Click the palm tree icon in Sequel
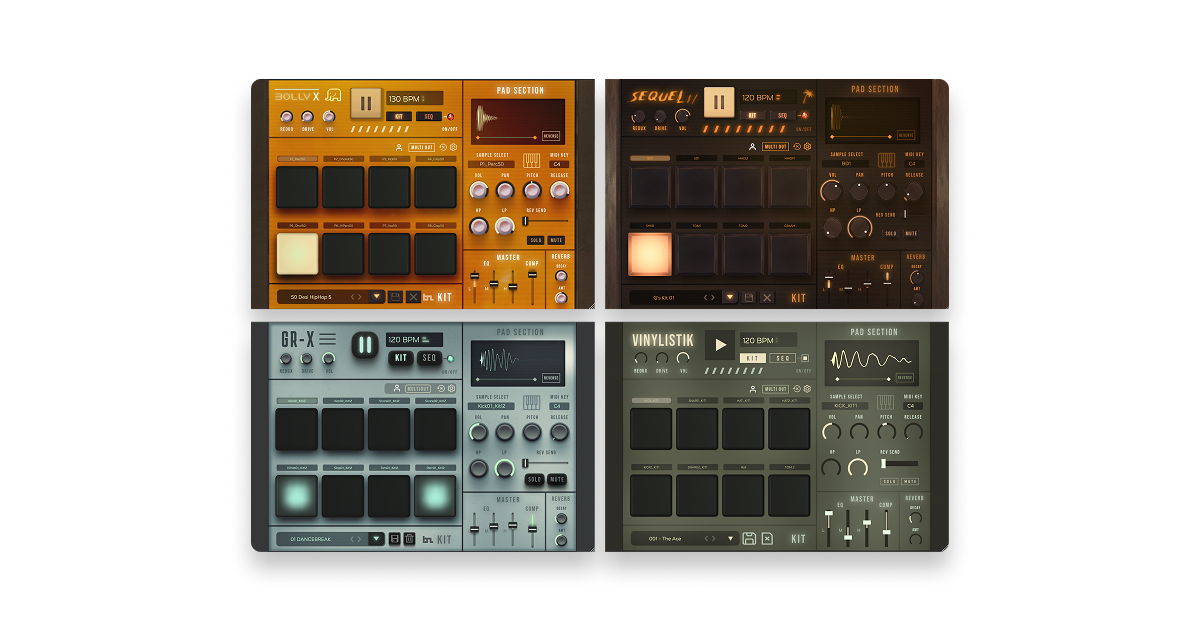The height and width of the screenshot is (630, 1200). [x=808, y=96]
